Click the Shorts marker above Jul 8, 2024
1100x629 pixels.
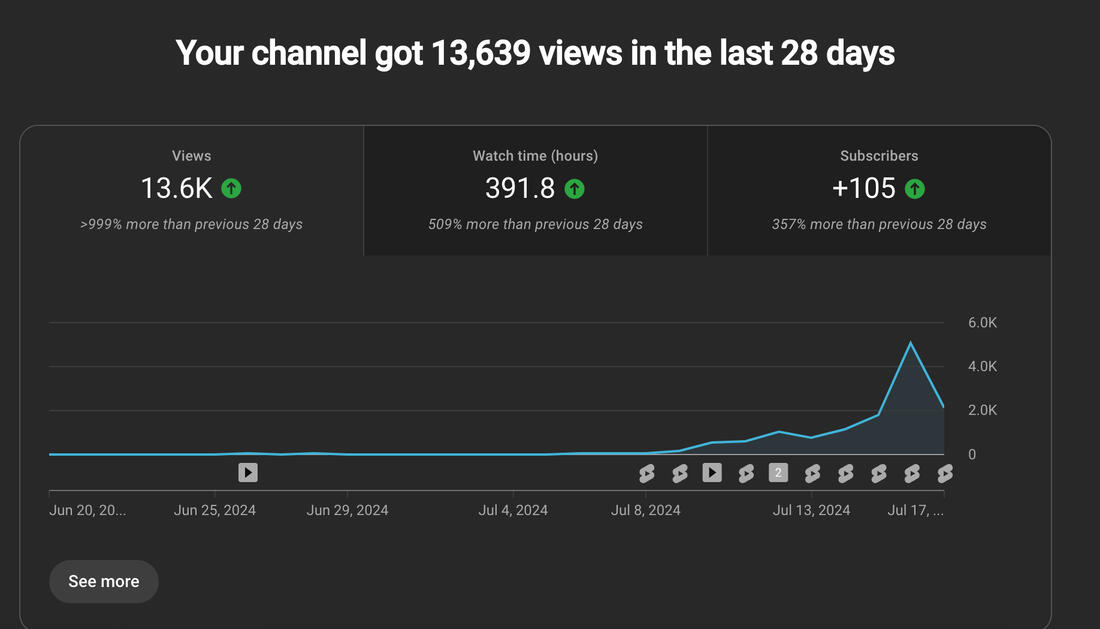pos(646,473)
